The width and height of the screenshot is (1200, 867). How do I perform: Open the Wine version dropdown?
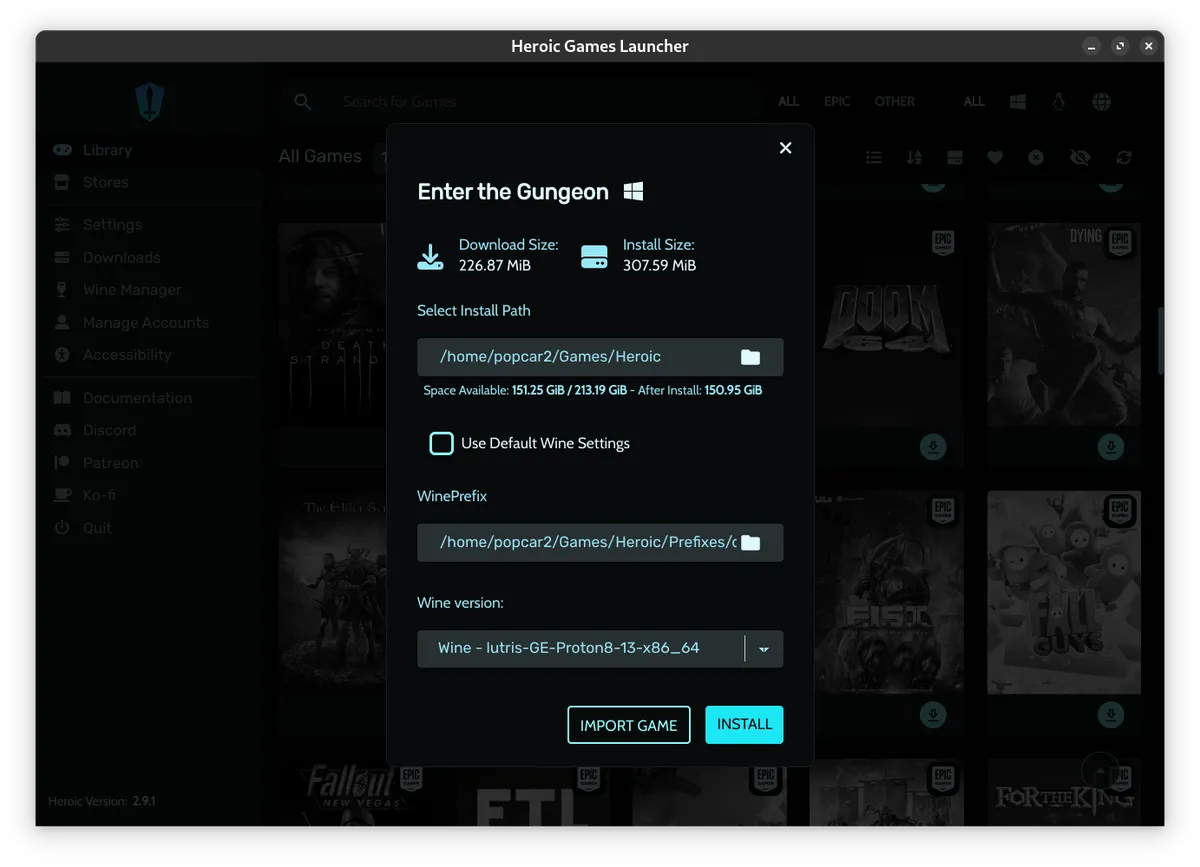[764, 648]
